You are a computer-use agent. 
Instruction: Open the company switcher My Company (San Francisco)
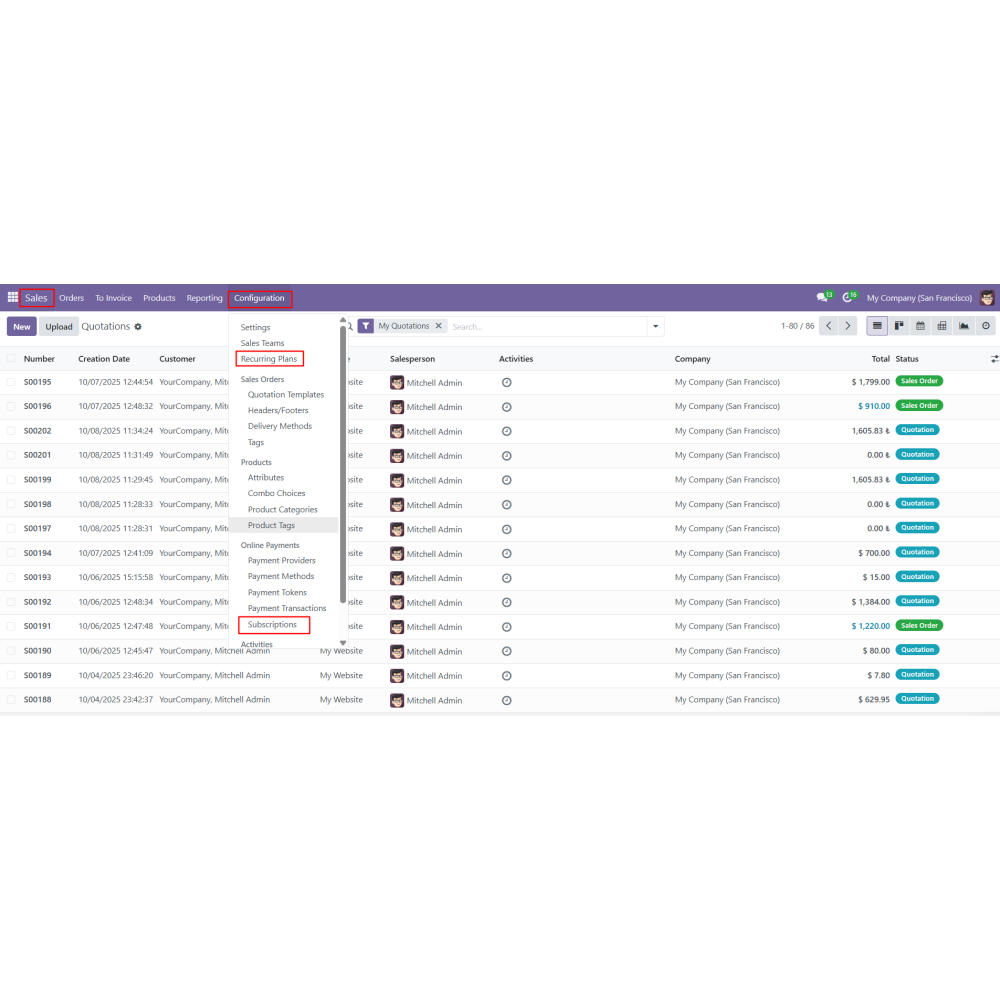(x=919, y=298)
